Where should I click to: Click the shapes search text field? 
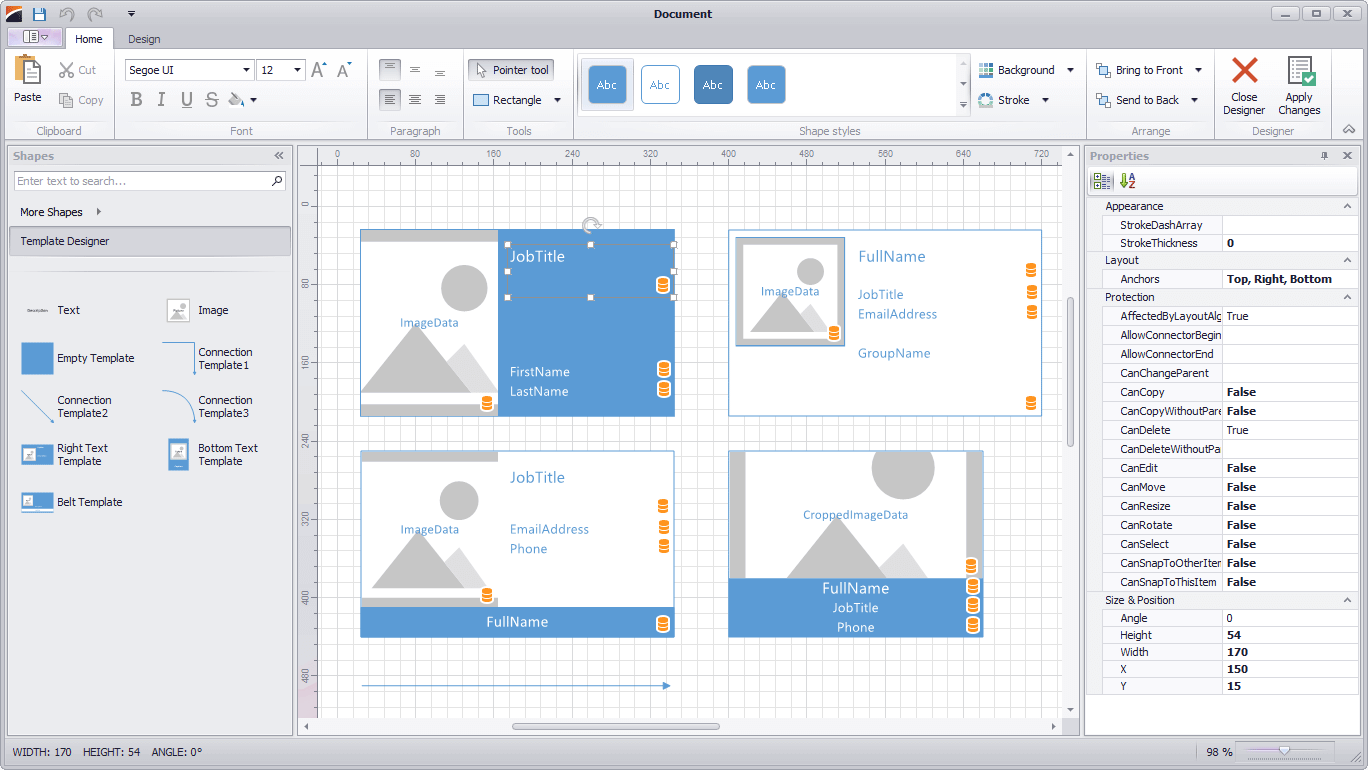142,181
